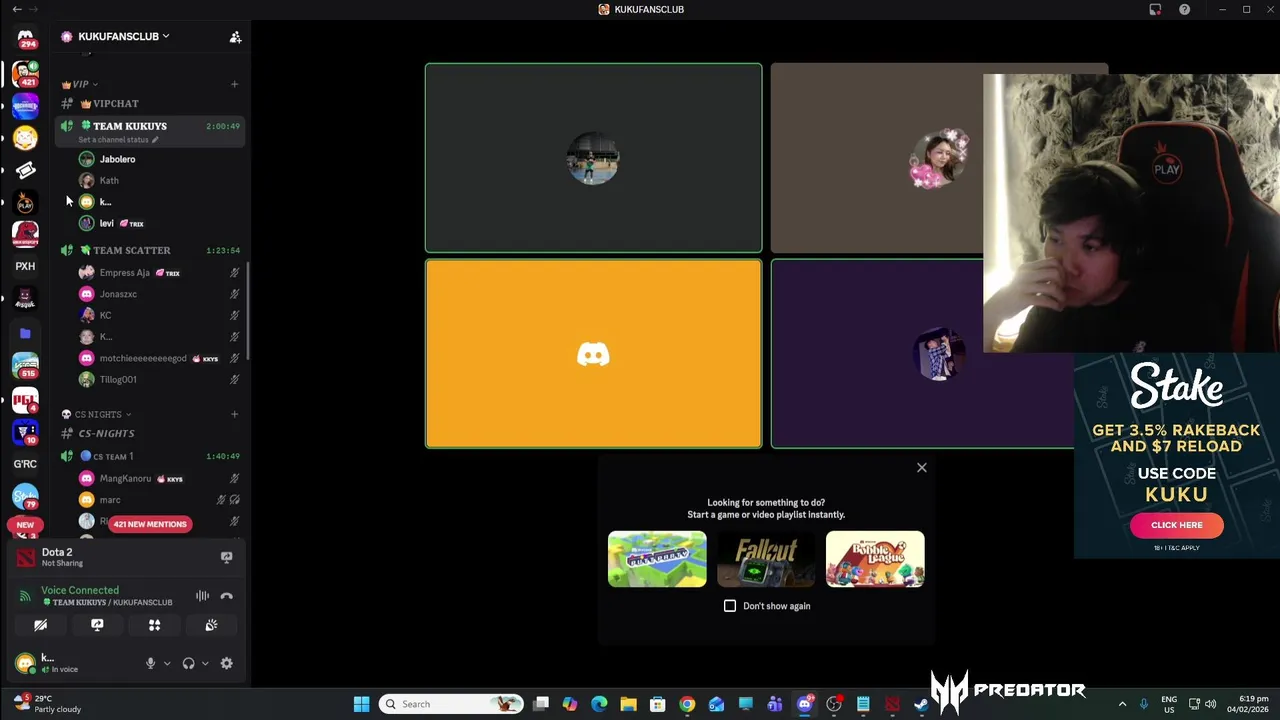Screen dimensions: 1280x720
Task: Jump to 421 new mentions
Action: point(149,524)
